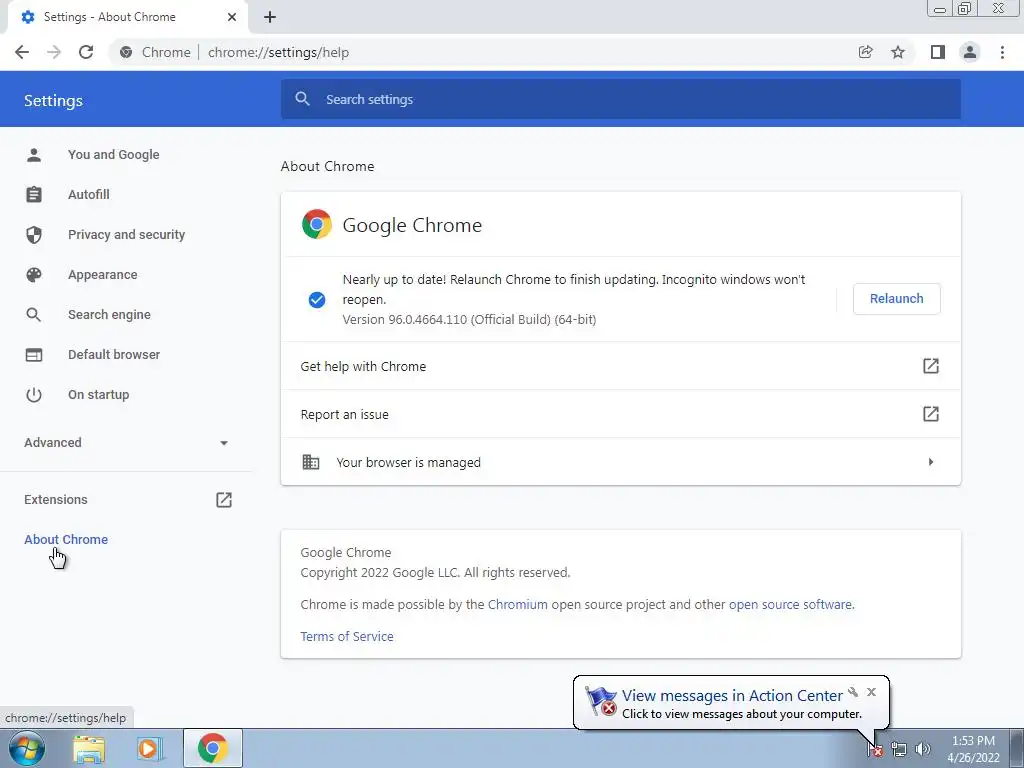Image resolution: width=1024 pixels, height=768 pixels.
Task: Click View messages in Action Center
Action: point(732,696)
